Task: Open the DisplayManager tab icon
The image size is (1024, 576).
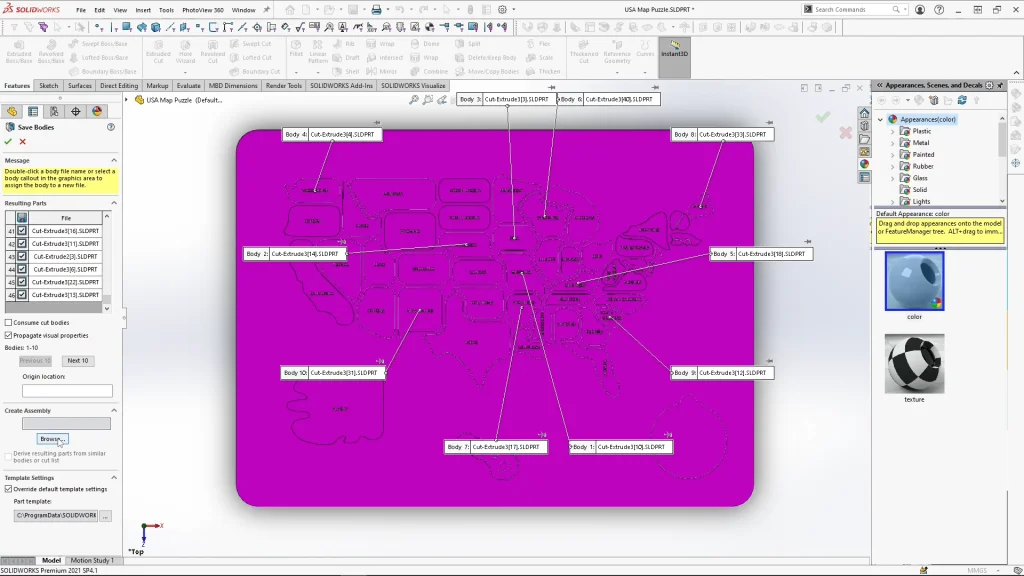Action: coord(97,111)
